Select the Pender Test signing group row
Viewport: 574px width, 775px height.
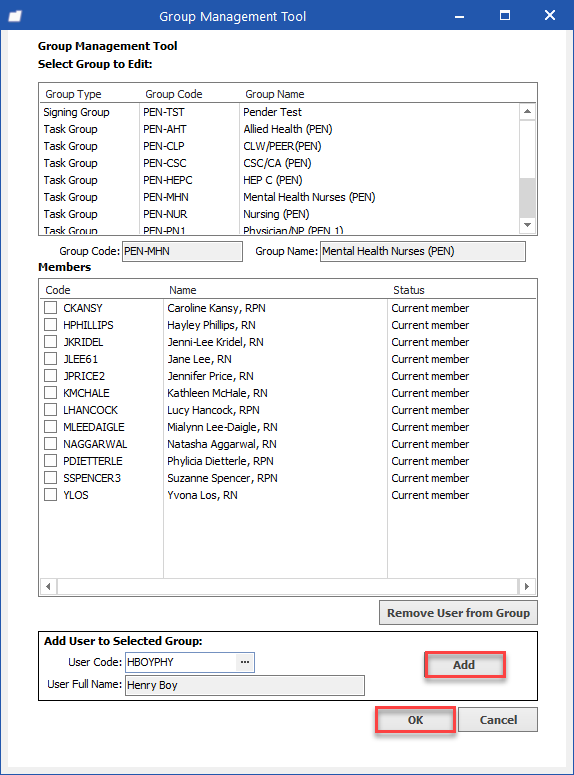pos(280,112)
